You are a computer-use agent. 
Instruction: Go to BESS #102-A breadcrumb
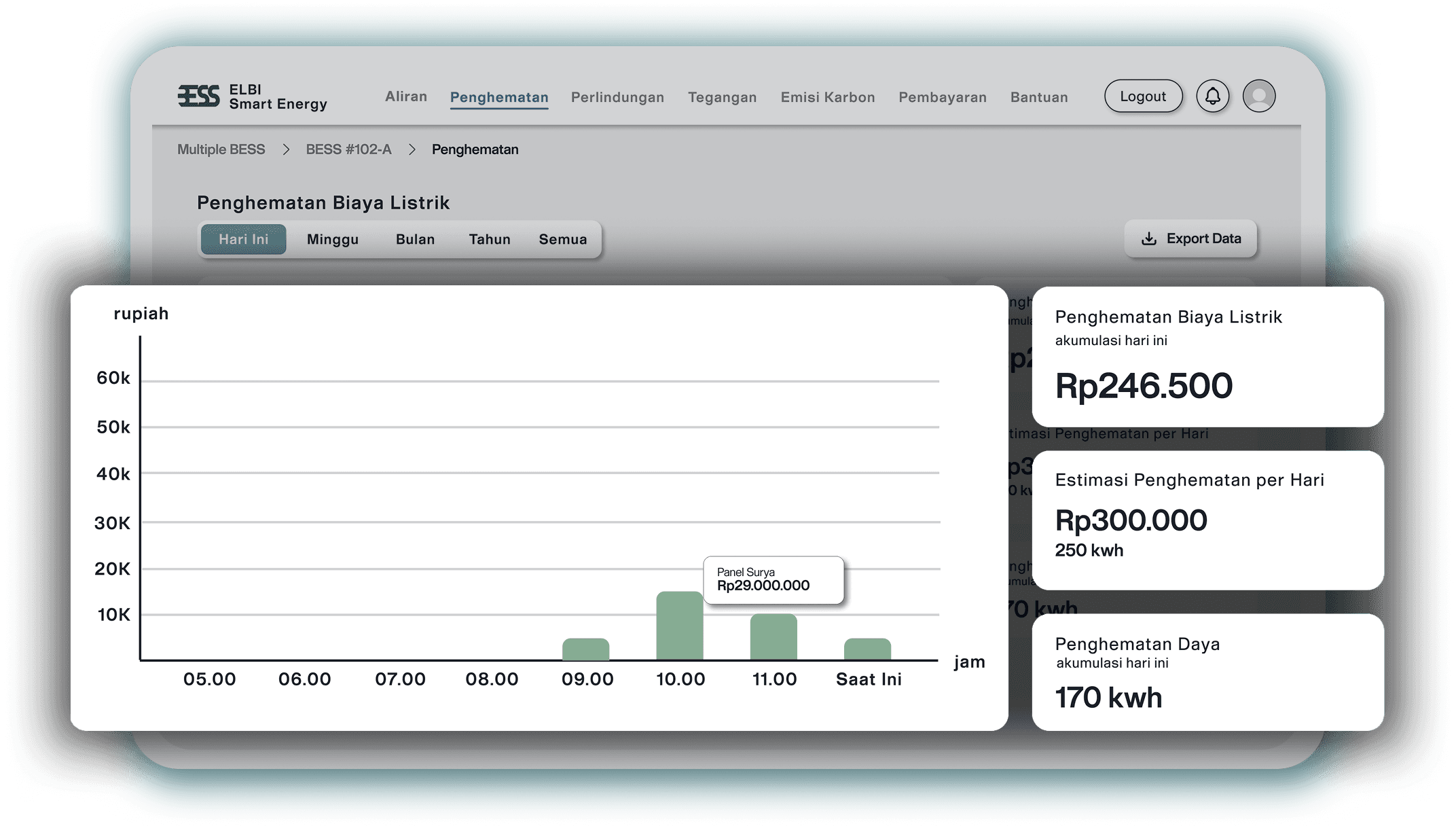[x=348, y=149]
